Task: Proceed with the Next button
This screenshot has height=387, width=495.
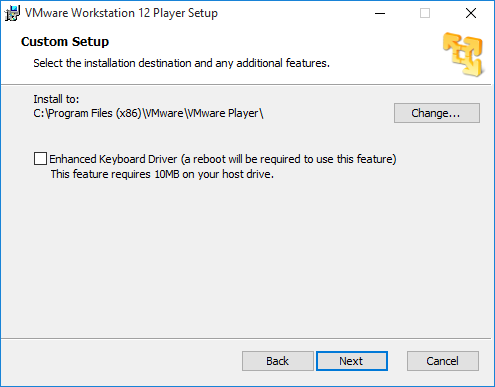Action: [x=352, y=361]
